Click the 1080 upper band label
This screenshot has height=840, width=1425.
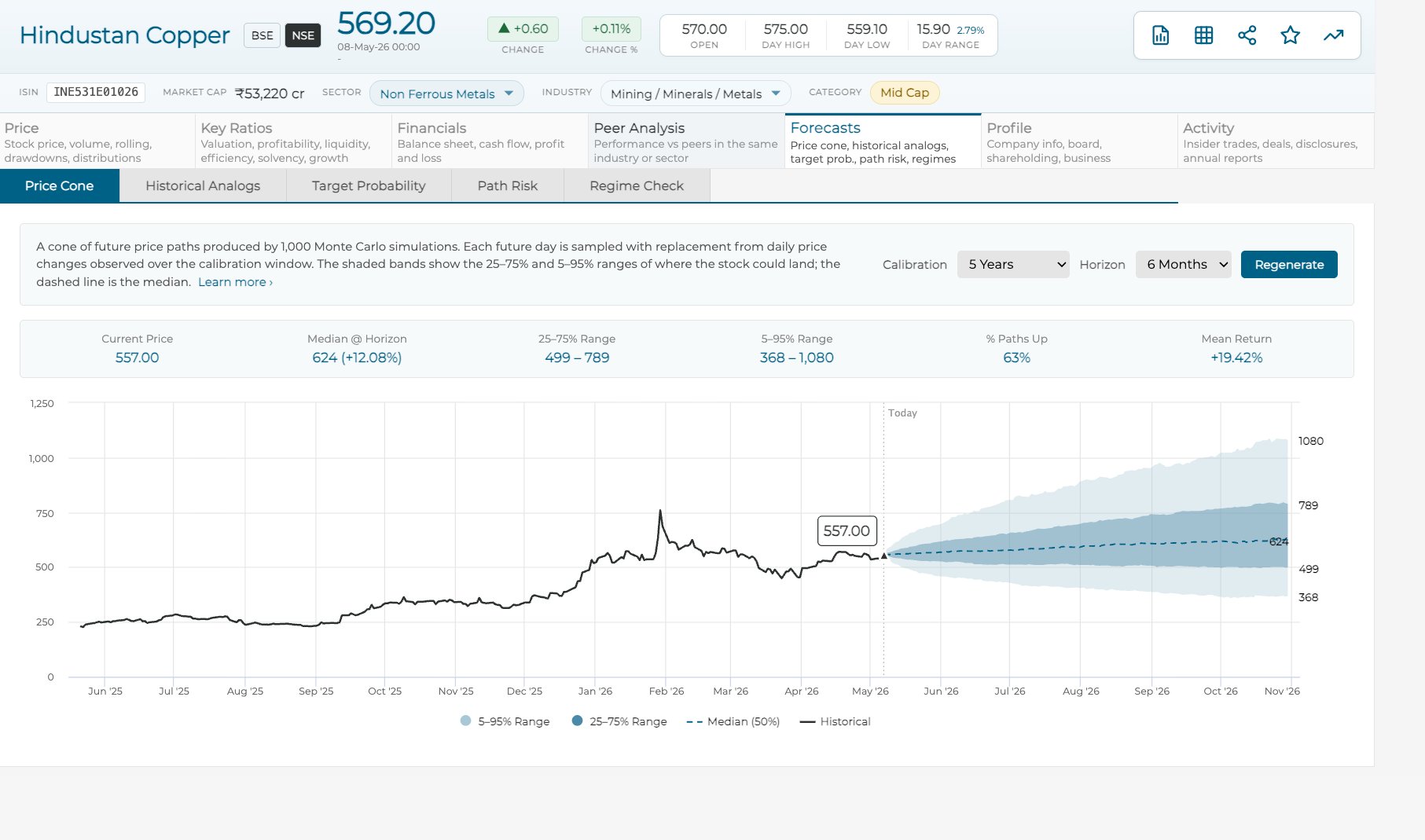point(1310,441)
